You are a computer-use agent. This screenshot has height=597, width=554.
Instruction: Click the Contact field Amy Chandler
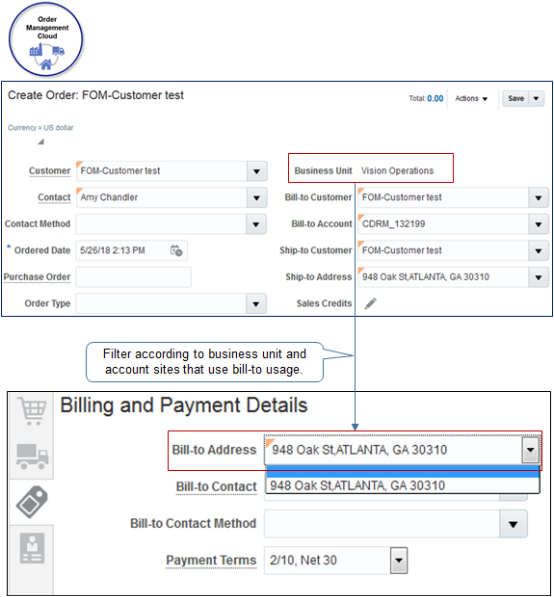point(161,198)
